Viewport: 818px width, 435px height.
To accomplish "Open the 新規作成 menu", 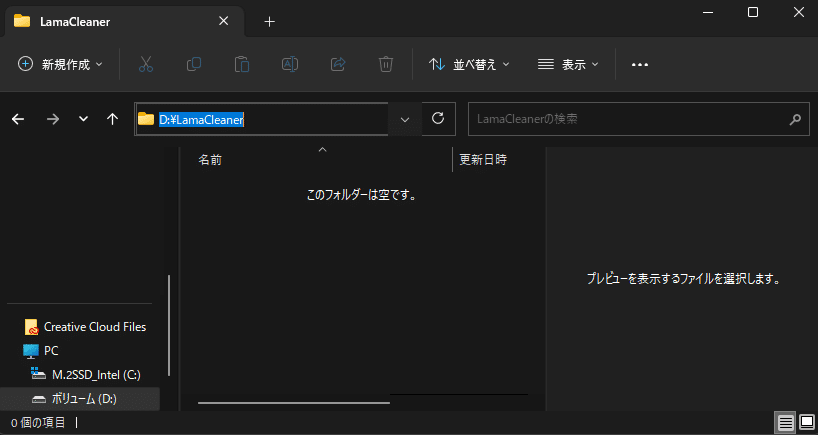I will (60, 64).
